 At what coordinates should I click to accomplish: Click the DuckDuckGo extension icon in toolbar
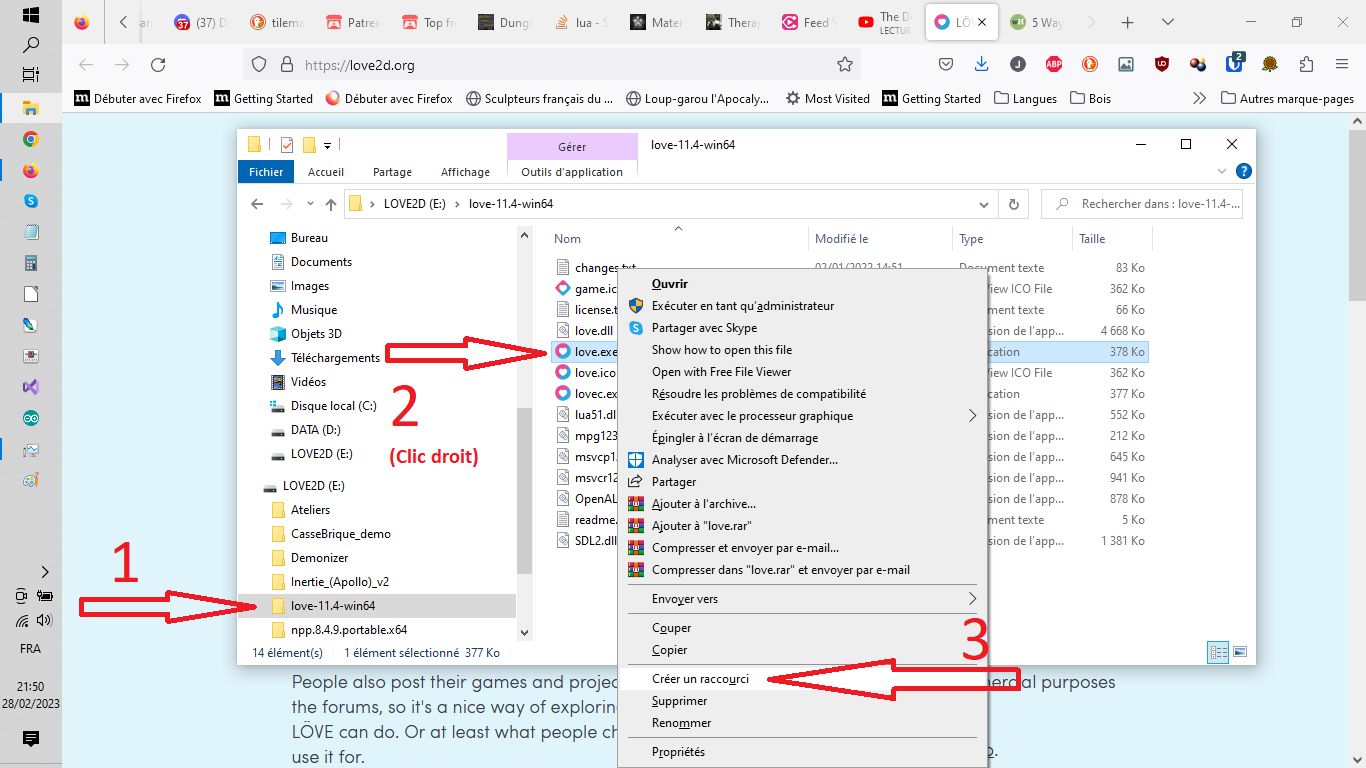[x=1089, y=65]
